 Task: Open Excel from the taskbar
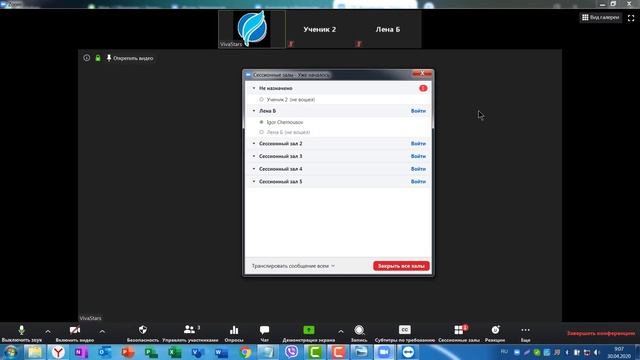(x=175, y=352)
